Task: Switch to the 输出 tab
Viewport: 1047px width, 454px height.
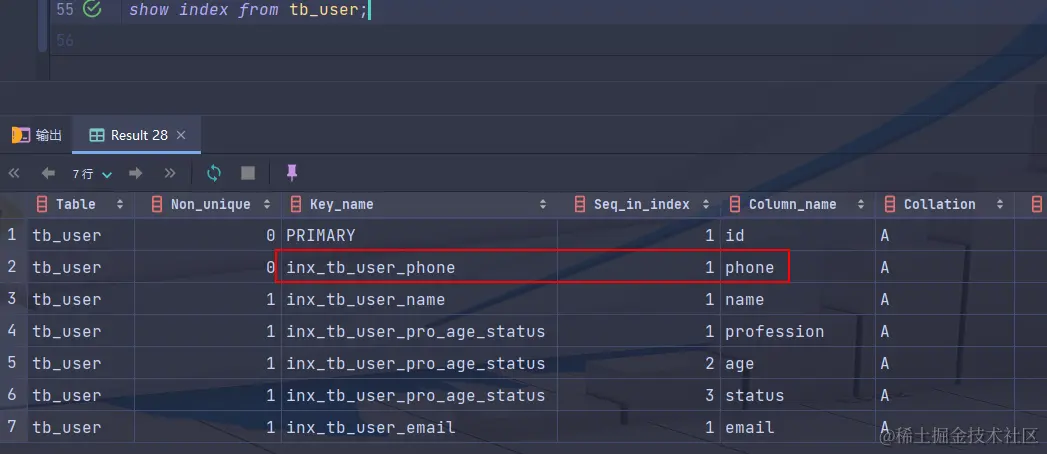Action: (37, 135)
